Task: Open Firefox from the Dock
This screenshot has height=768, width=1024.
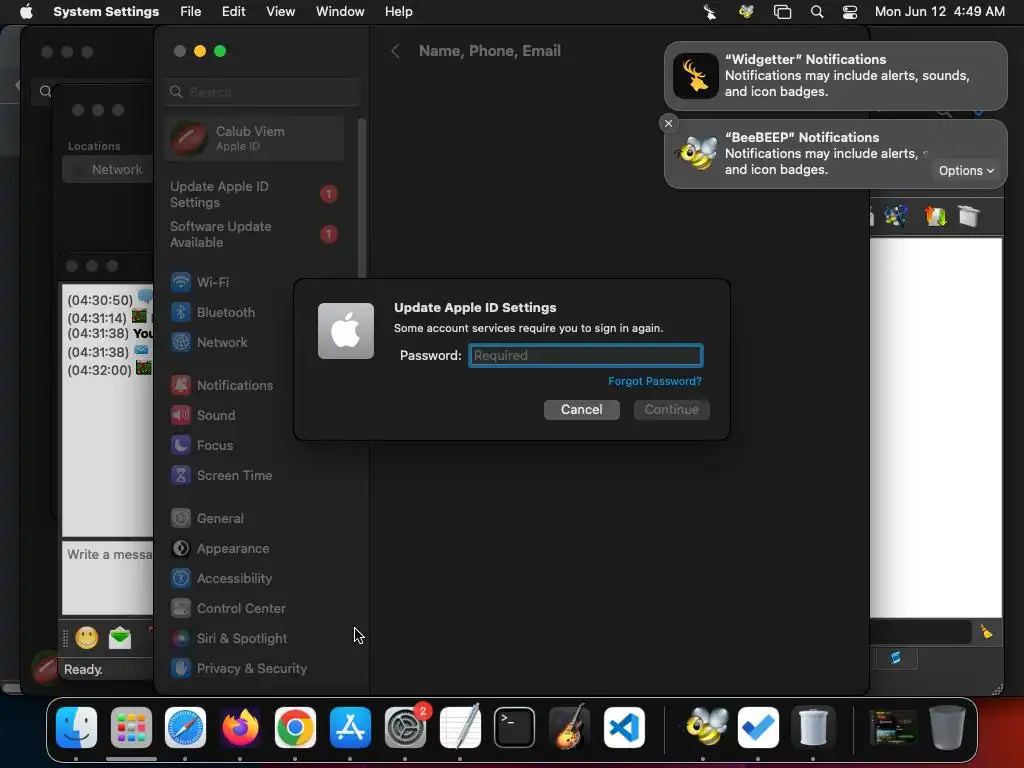Action: pos(240,728)
